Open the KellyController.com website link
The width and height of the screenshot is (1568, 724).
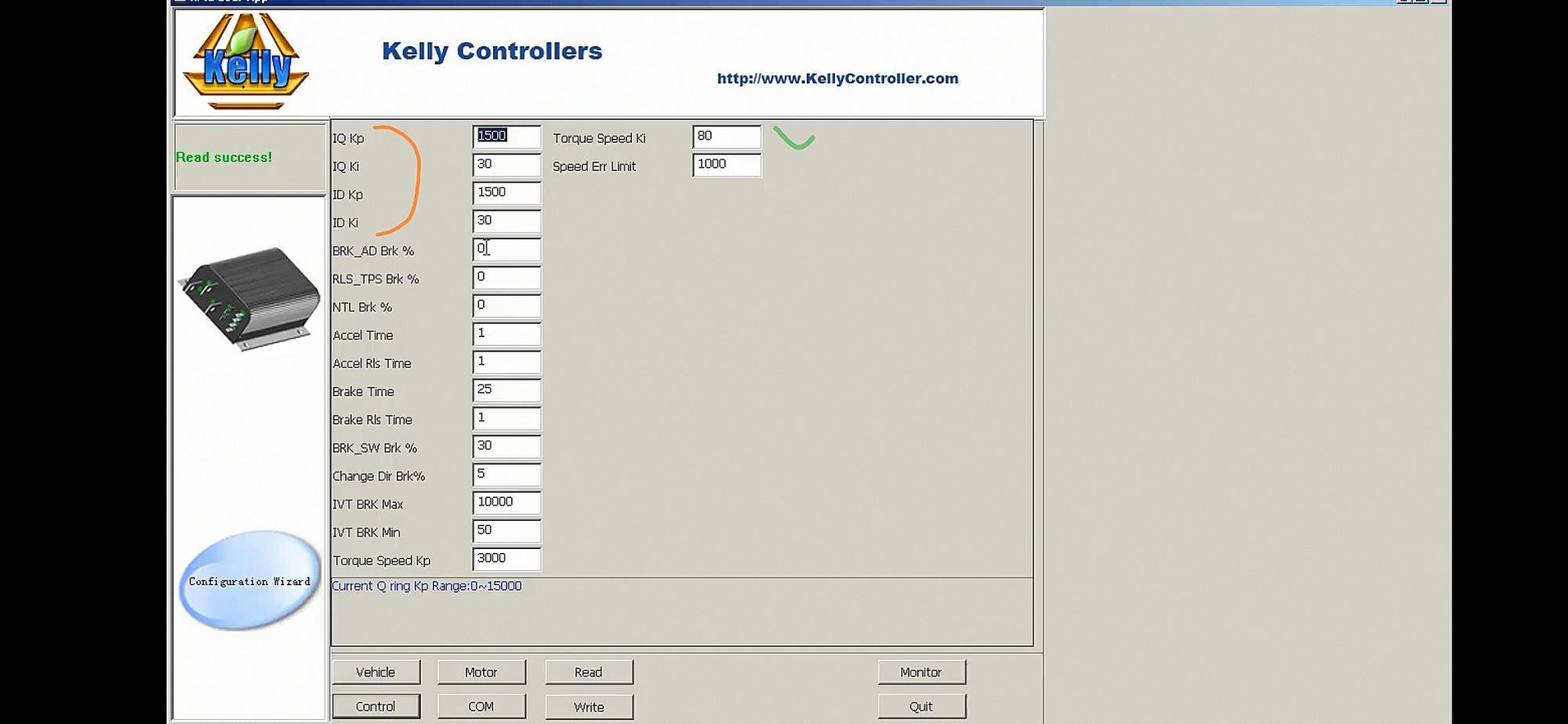pos(837,78)
